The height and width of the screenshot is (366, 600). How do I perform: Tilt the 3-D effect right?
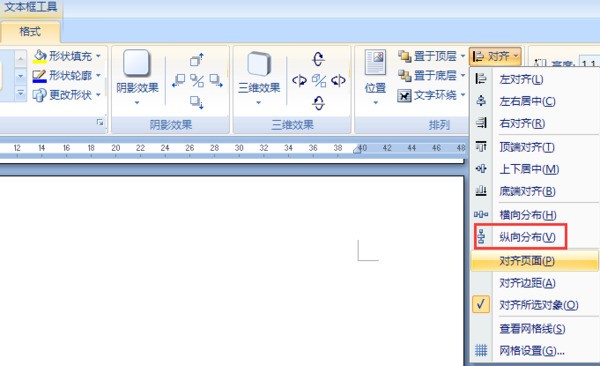tap(338, 81)
